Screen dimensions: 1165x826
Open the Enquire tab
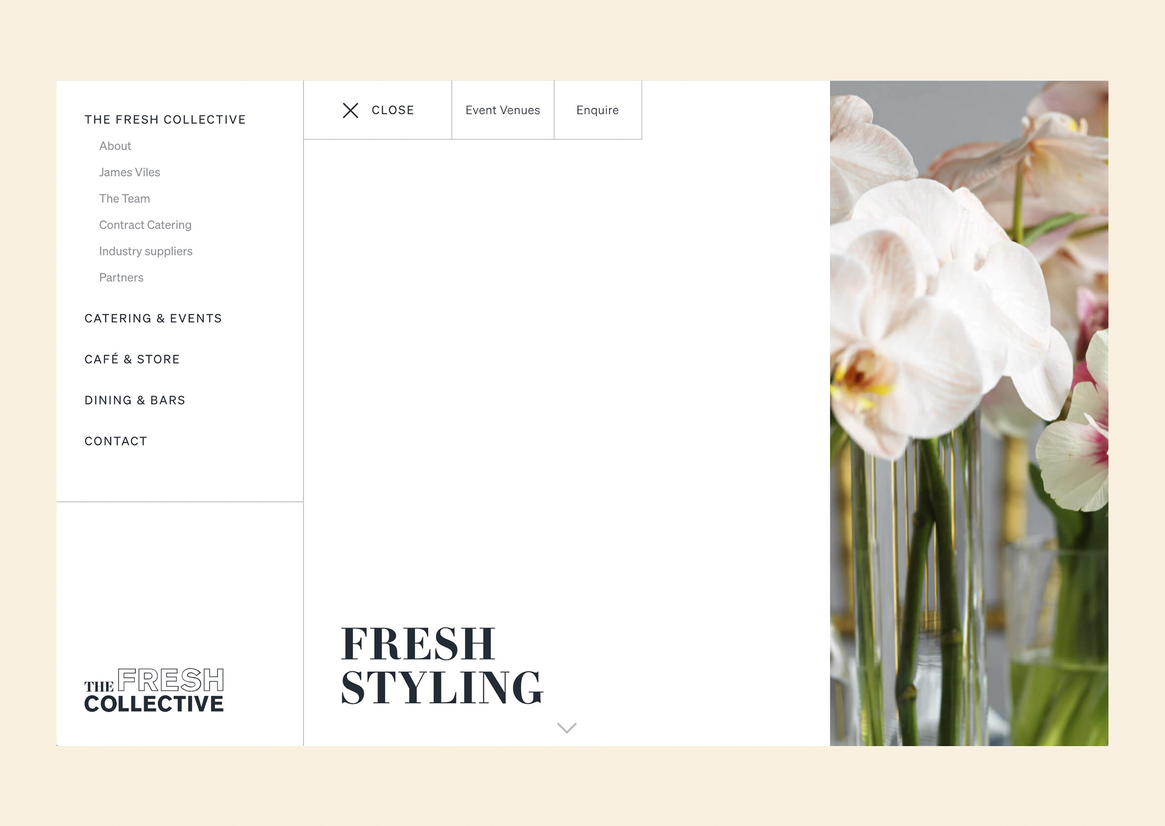coord(597,110)
